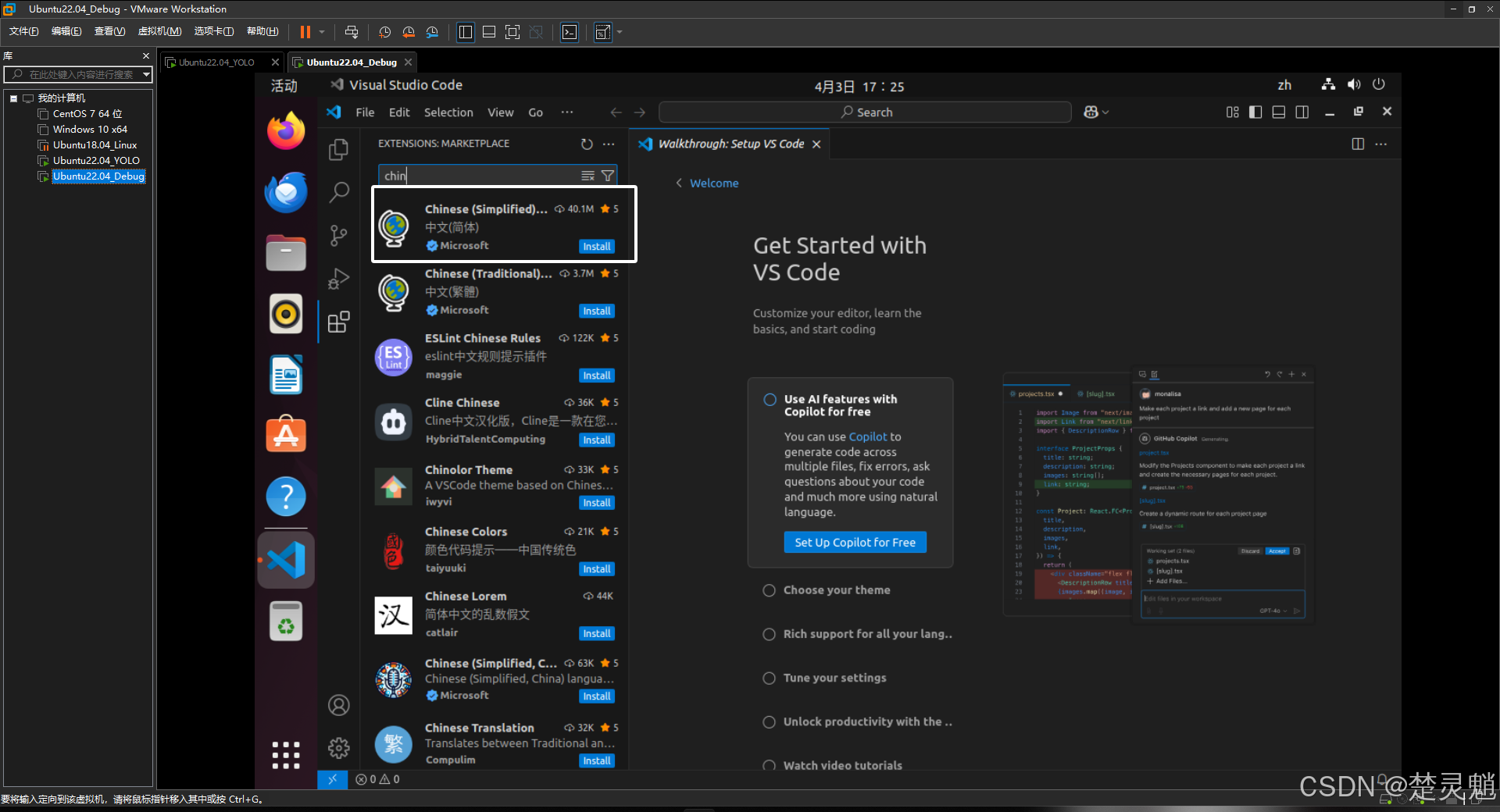Open Help from the Ubuntu dock
Screen dimensions: 1500x812
286,496
